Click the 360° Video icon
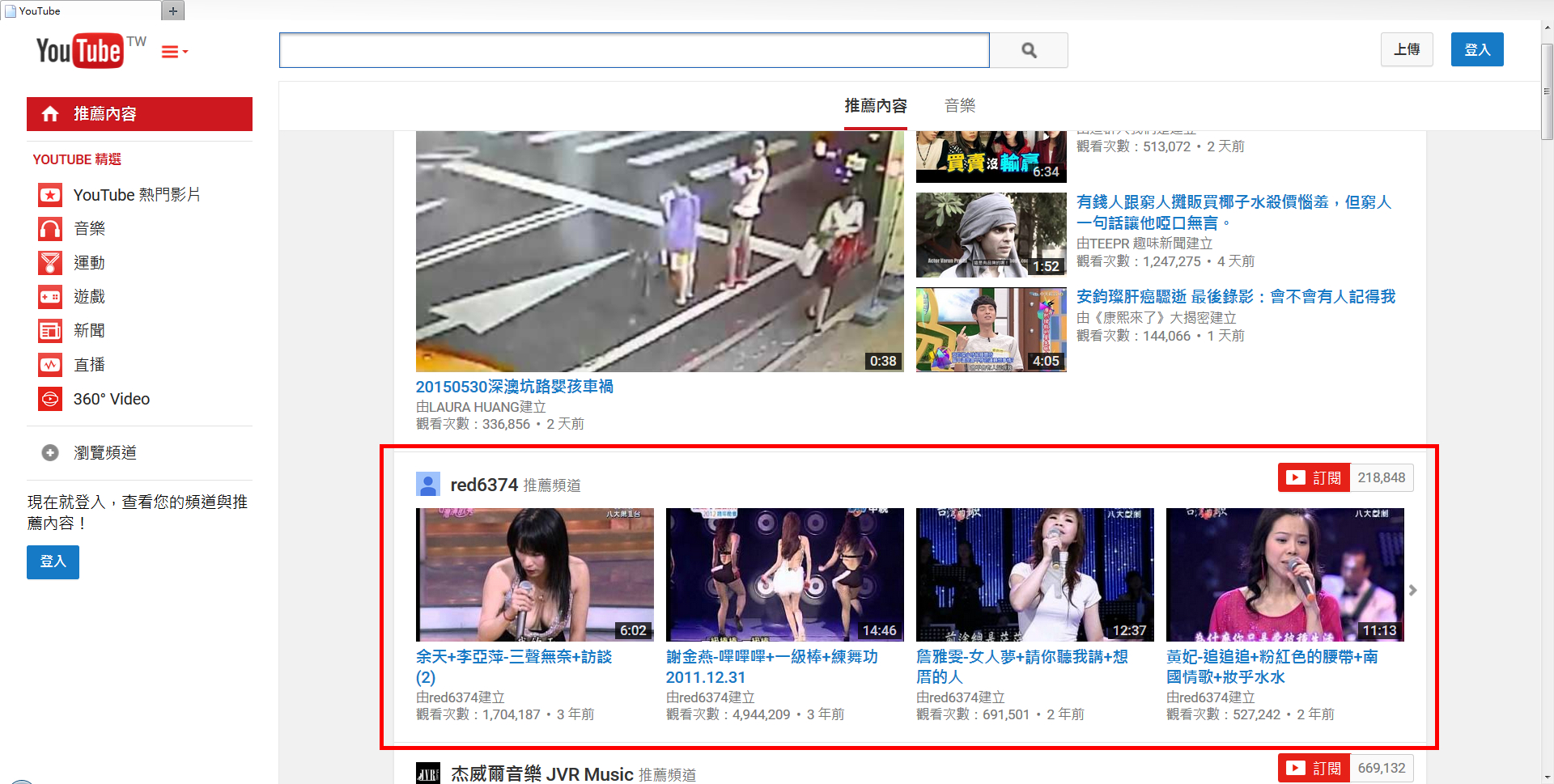Viewport: 1554px width, 784px height. point(50,399)
